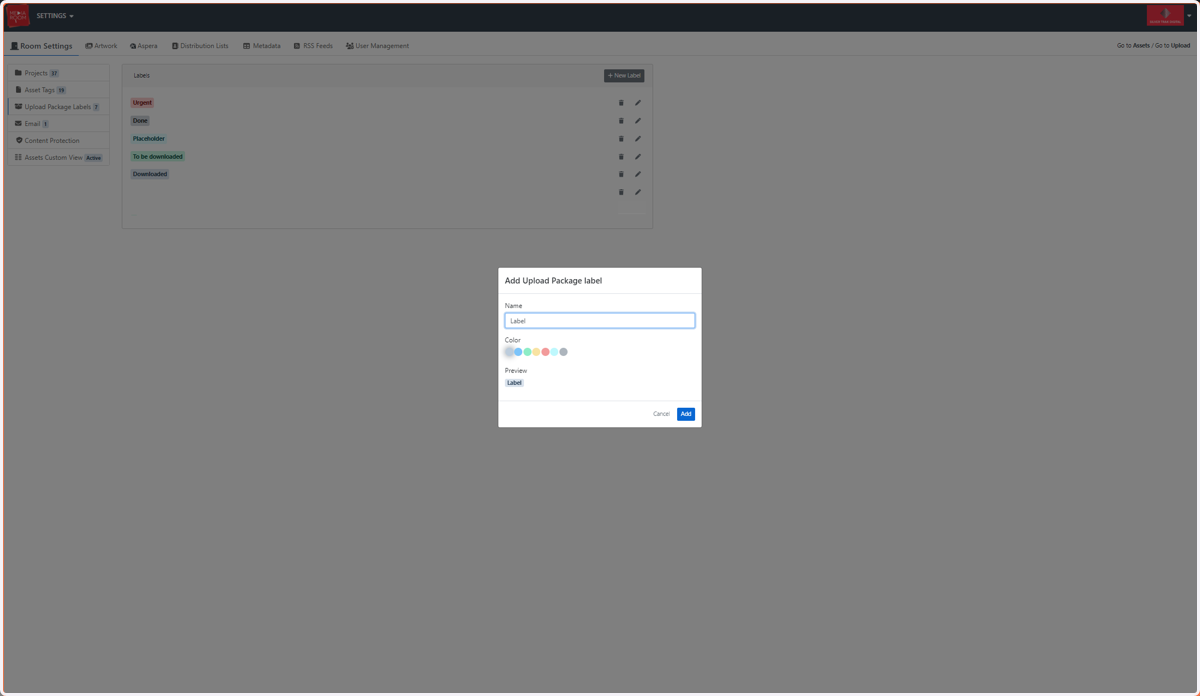Edit the Placeholder label with pencil icon
The height and width of the screenshot is (696, 1200).
(638, 139)
